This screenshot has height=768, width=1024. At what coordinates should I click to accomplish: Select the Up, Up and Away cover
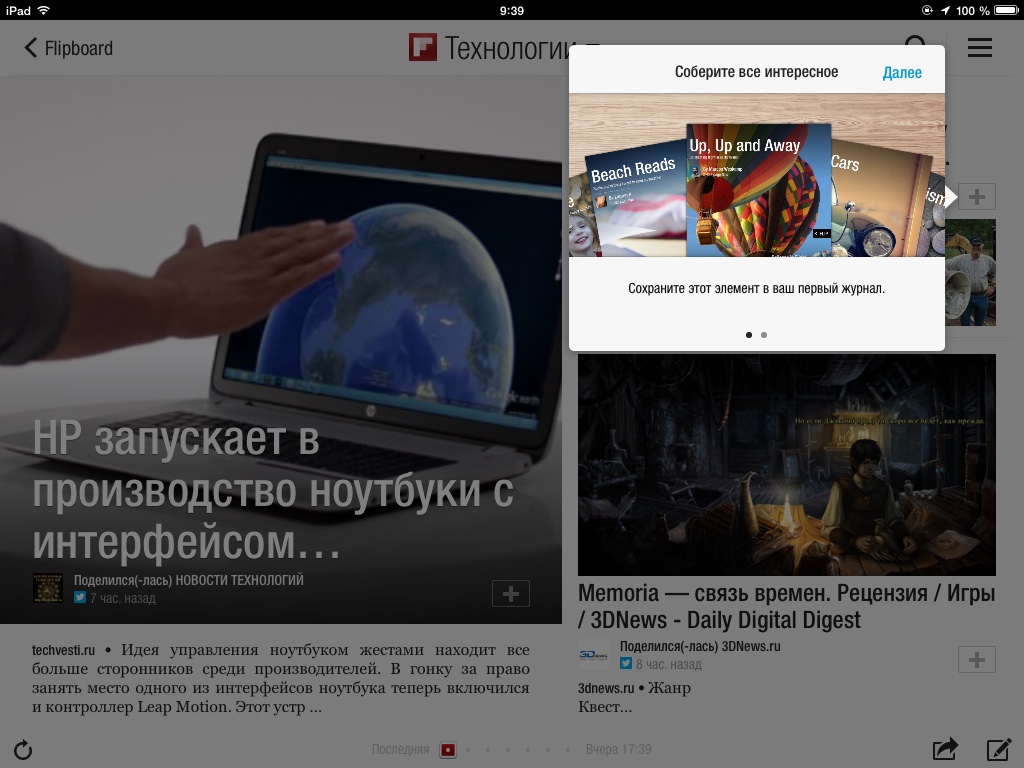758,190
